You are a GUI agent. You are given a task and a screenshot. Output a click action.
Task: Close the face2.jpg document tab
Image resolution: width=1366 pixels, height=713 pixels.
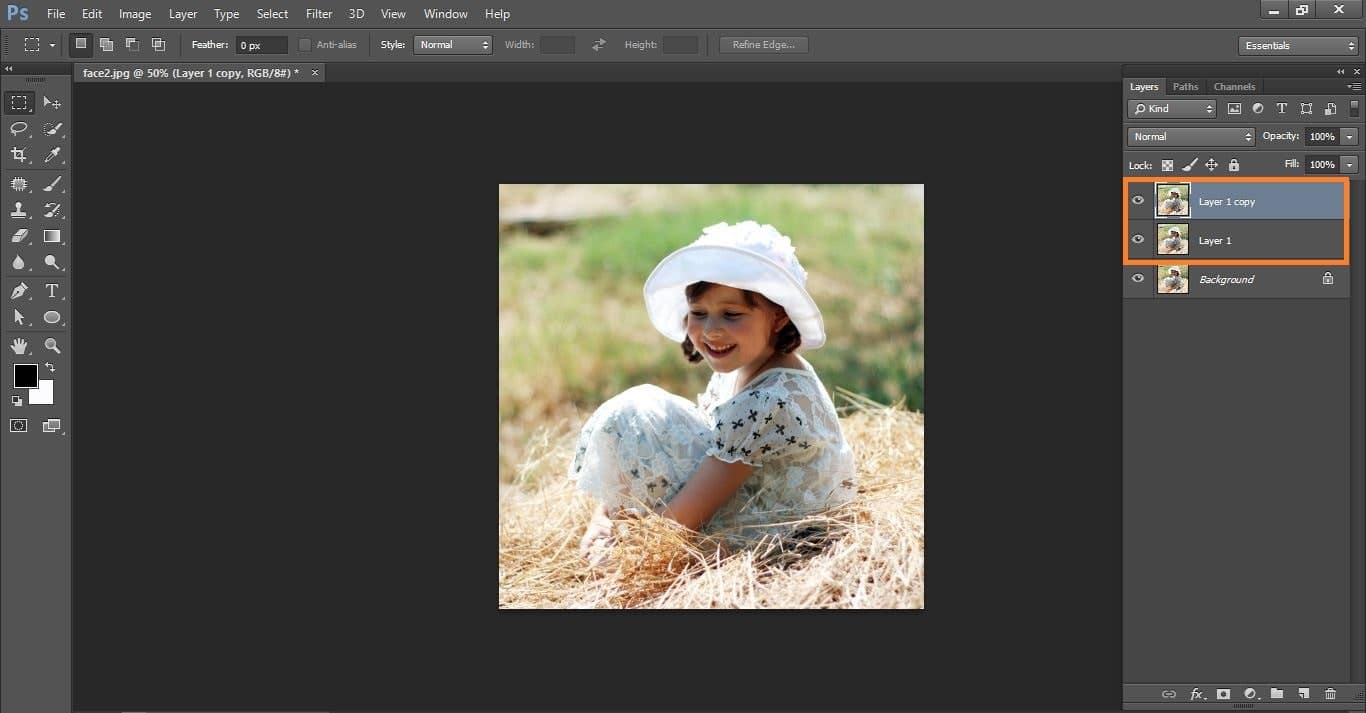point(315,73)
